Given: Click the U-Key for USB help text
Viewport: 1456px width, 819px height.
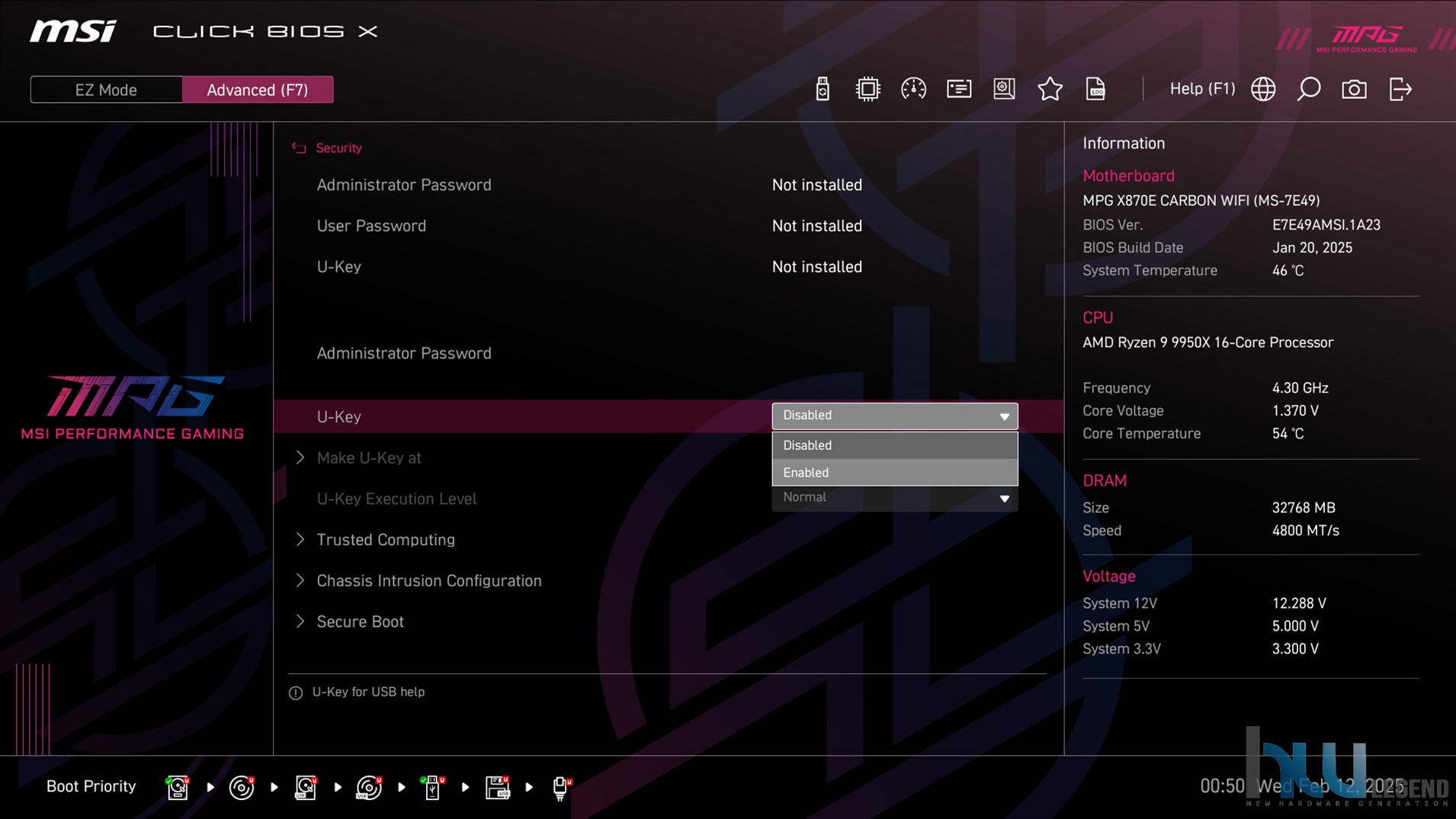Looking at the screenshot, I should coord(368,692).
